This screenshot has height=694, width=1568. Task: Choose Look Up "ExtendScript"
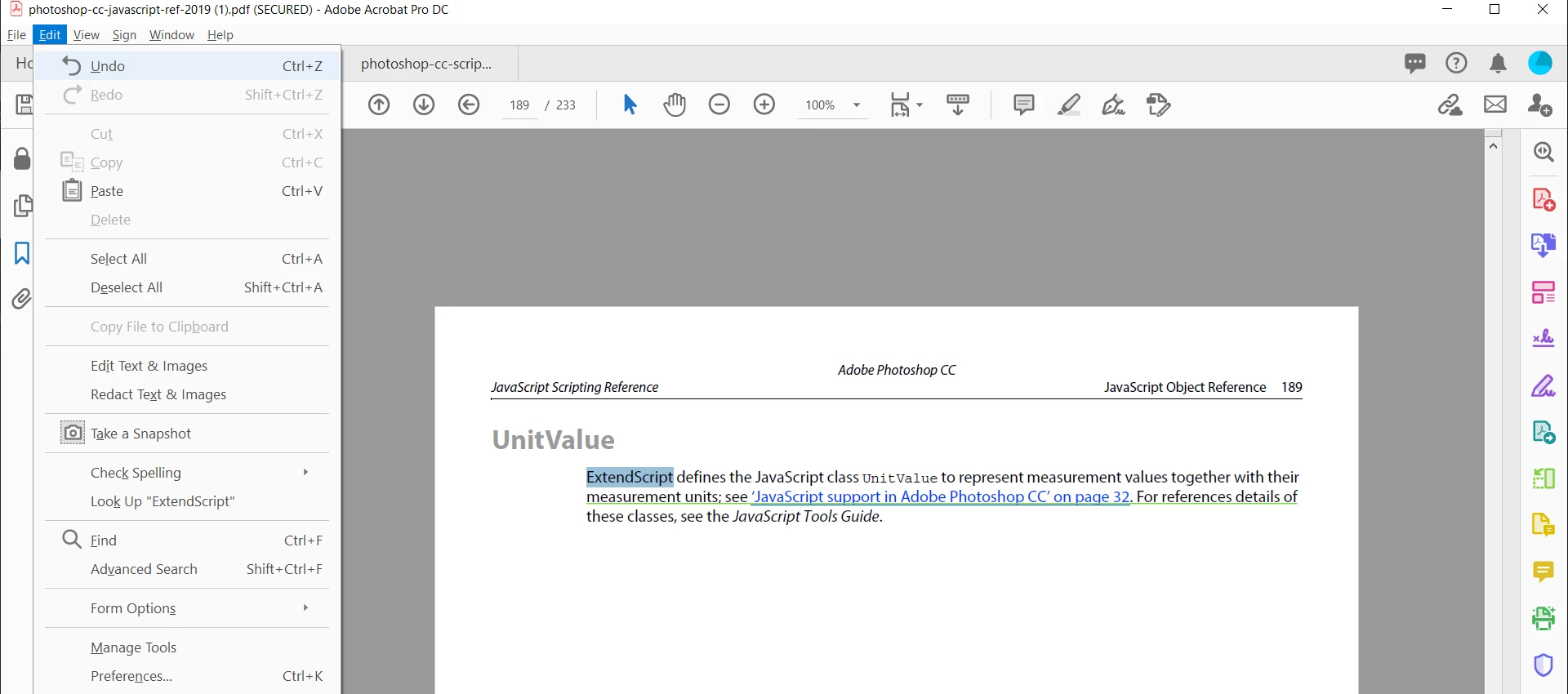[187, 501]
